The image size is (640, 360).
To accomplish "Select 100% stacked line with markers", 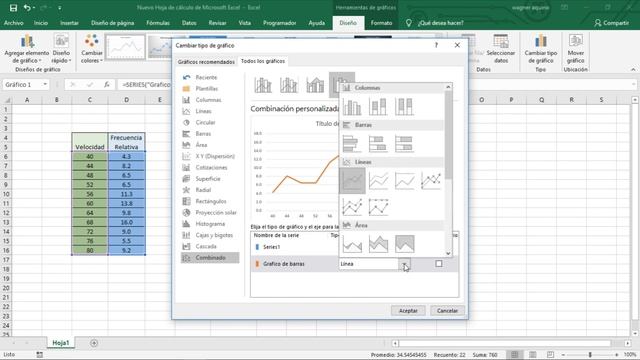I will (378, 207).
